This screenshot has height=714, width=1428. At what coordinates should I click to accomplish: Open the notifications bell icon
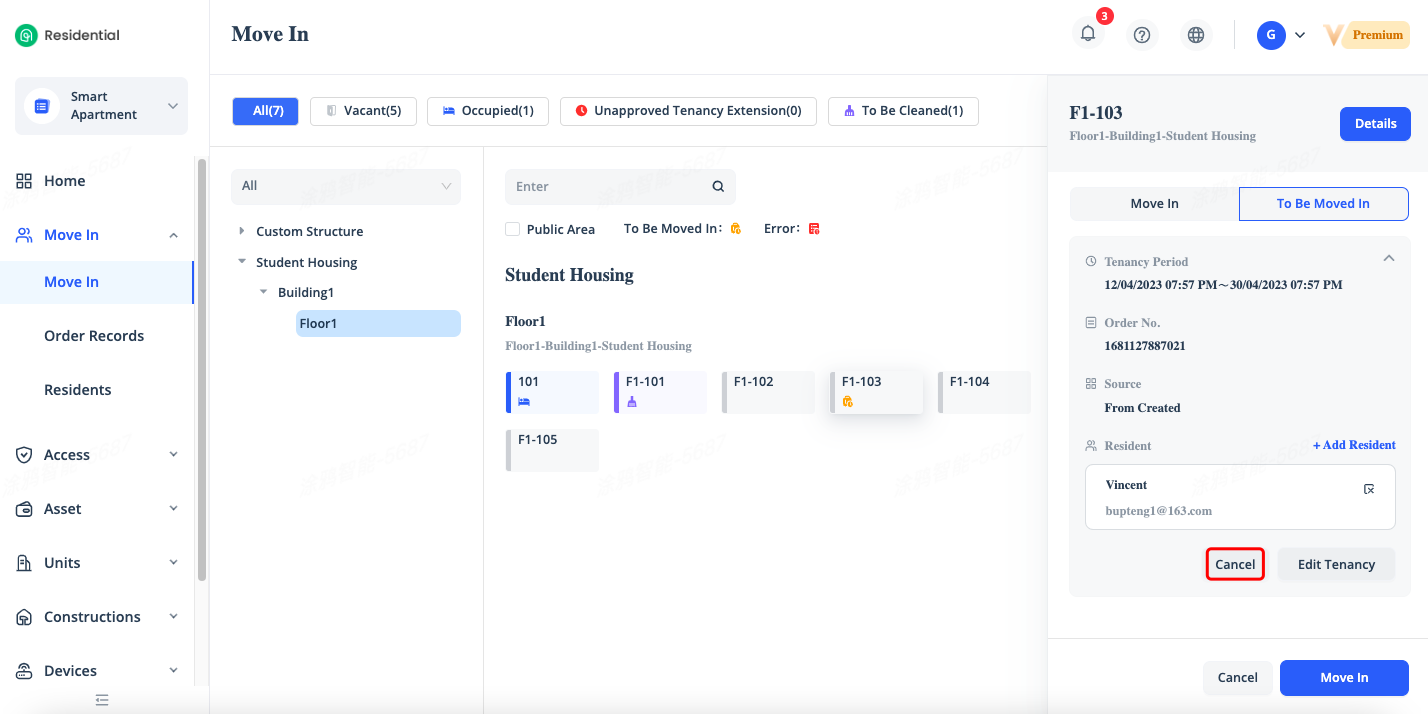coord(1088,34)
